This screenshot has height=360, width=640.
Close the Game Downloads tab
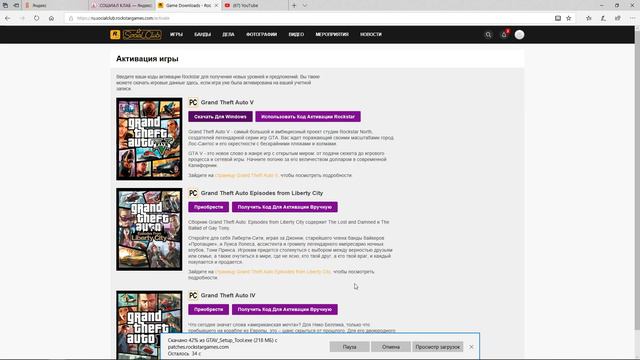tap(216, 6)
